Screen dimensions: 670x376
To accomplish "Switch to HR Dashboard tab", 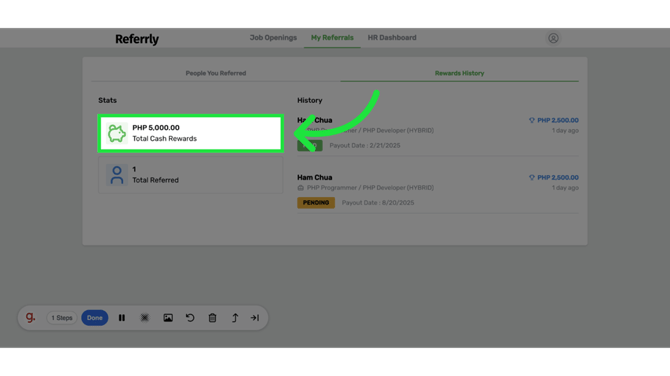I will (x=392, y=38).
